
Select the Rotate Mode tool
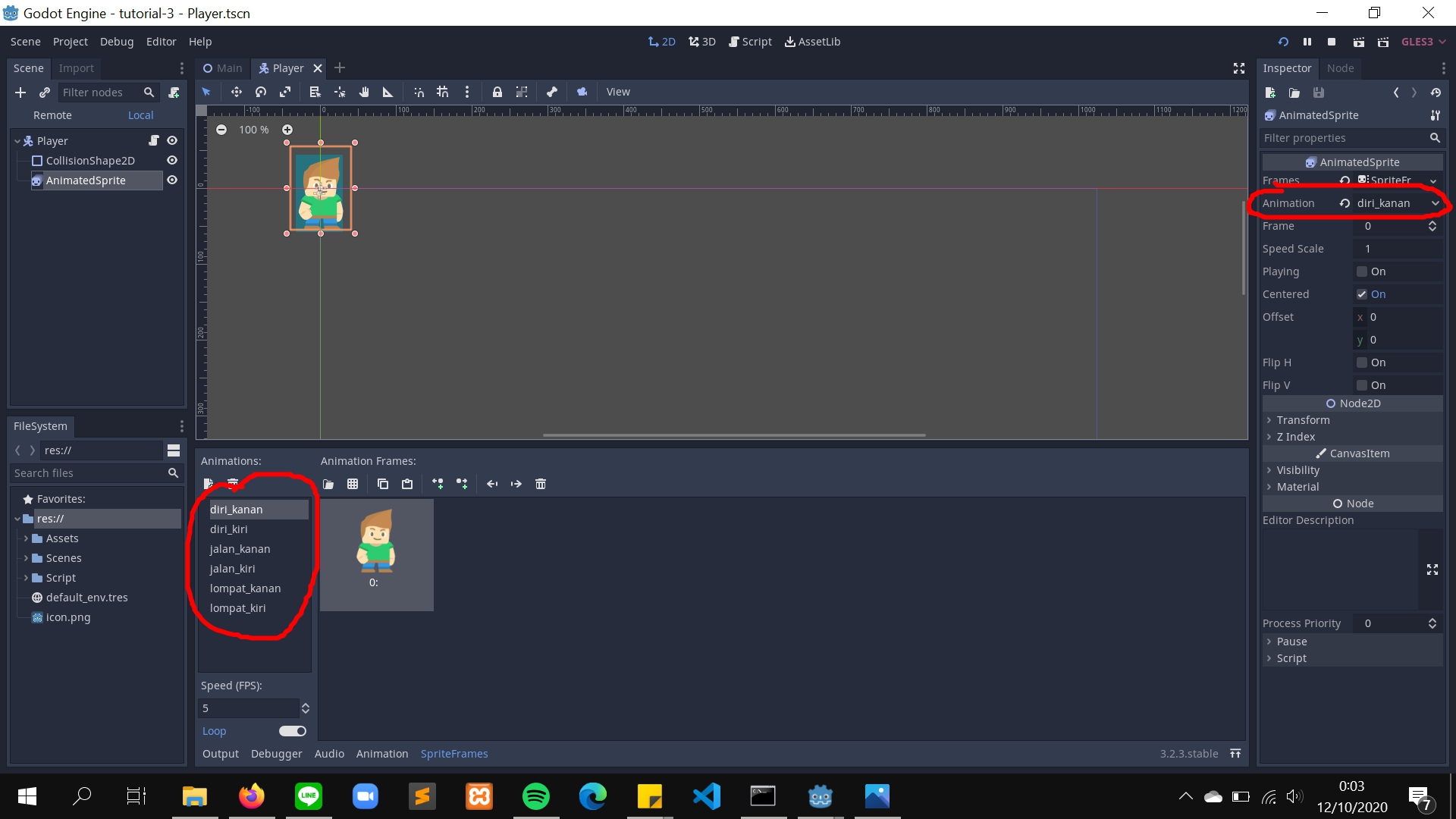point(261,92)
